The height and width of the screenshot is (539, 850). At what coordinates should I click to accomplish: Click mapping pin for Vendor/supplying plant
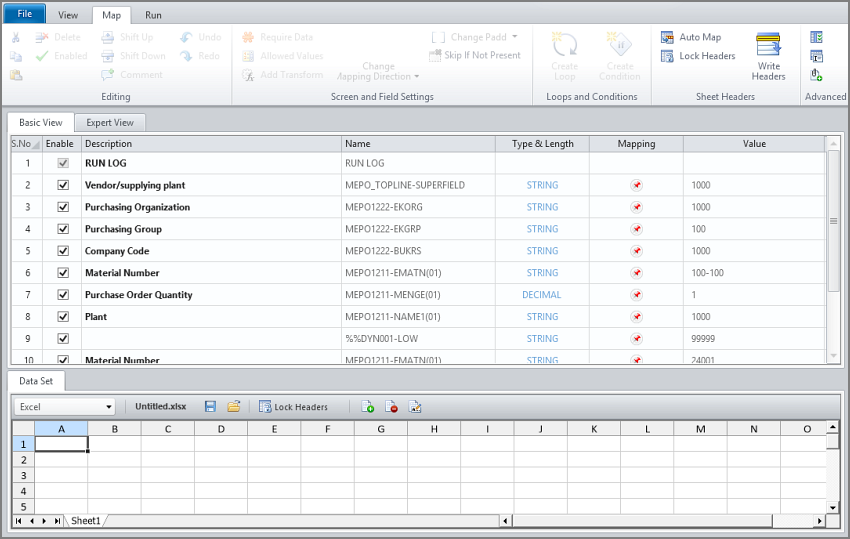[x=636, y=185]
